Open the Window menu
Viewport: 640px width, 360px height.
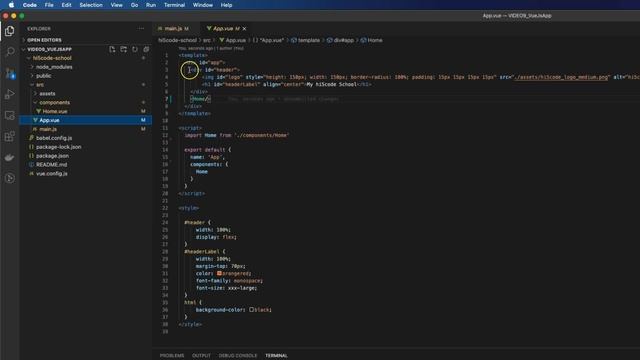pos(202,5)
